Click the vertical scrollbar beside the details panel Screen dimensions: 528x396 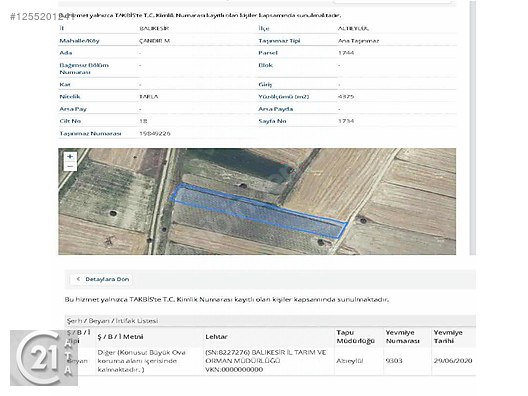tap(473, 128)
